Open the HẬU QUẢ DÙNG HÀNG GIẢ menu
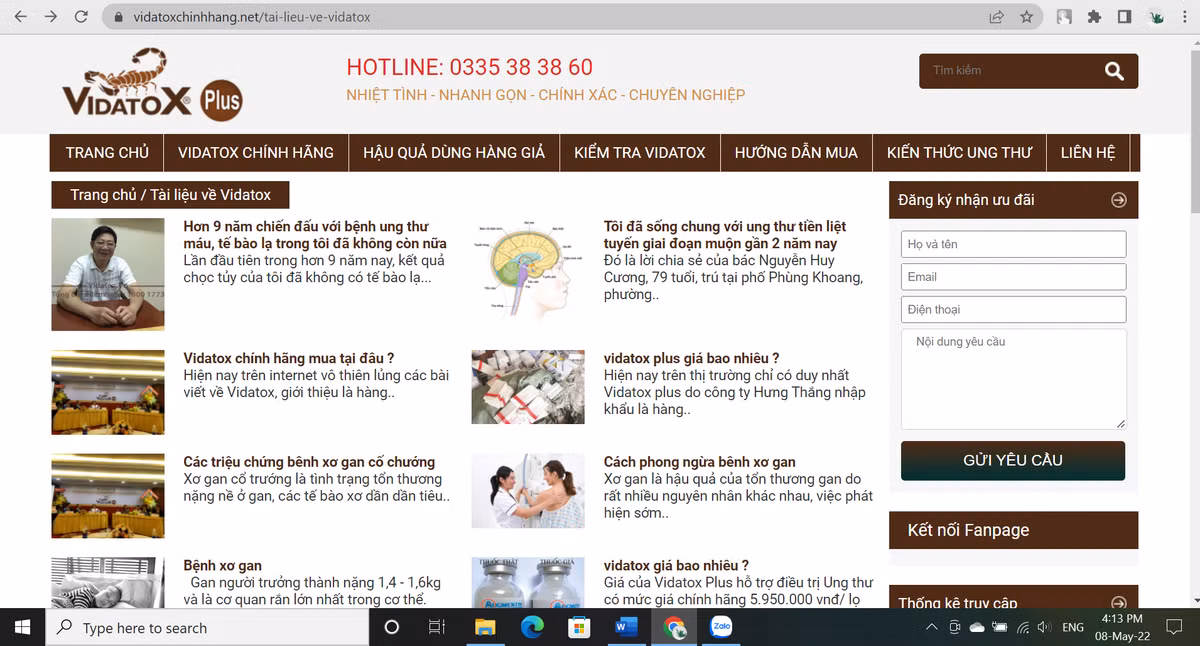Image resolution: width=1200 pixels, height=646 pixels. (x=454, y=152)
